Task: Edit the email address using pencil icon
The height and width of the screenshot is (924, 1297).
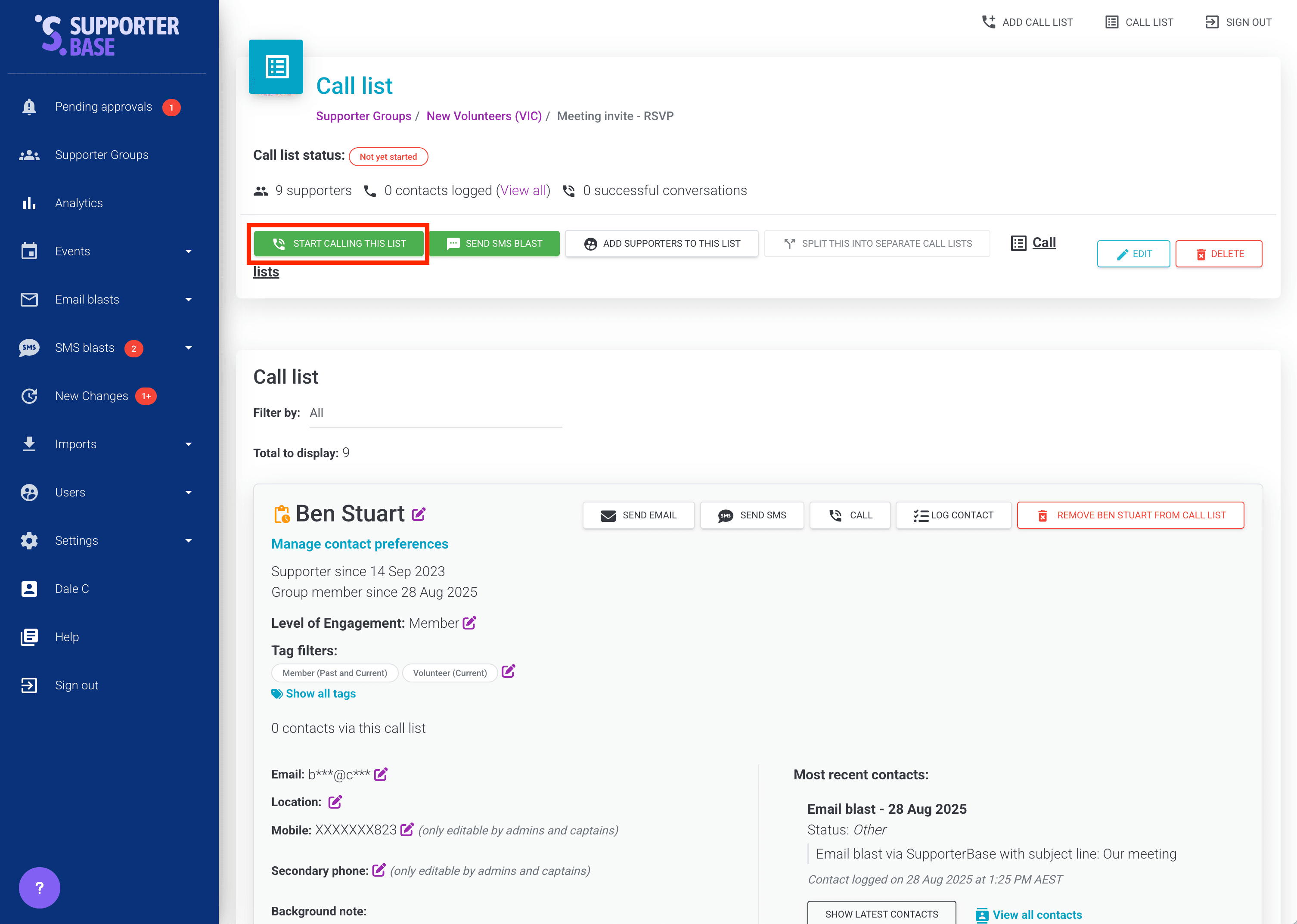Action: point(381,774)
